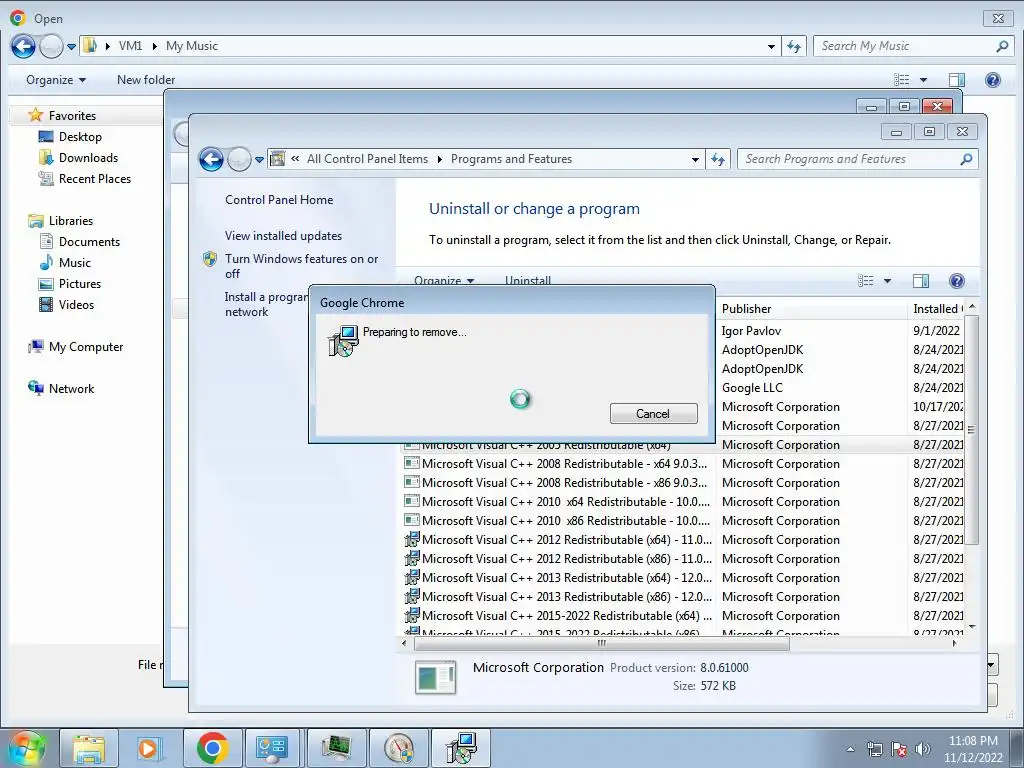Click Action Center flag in system tray
1024x768 pixels.
[899, 749]
